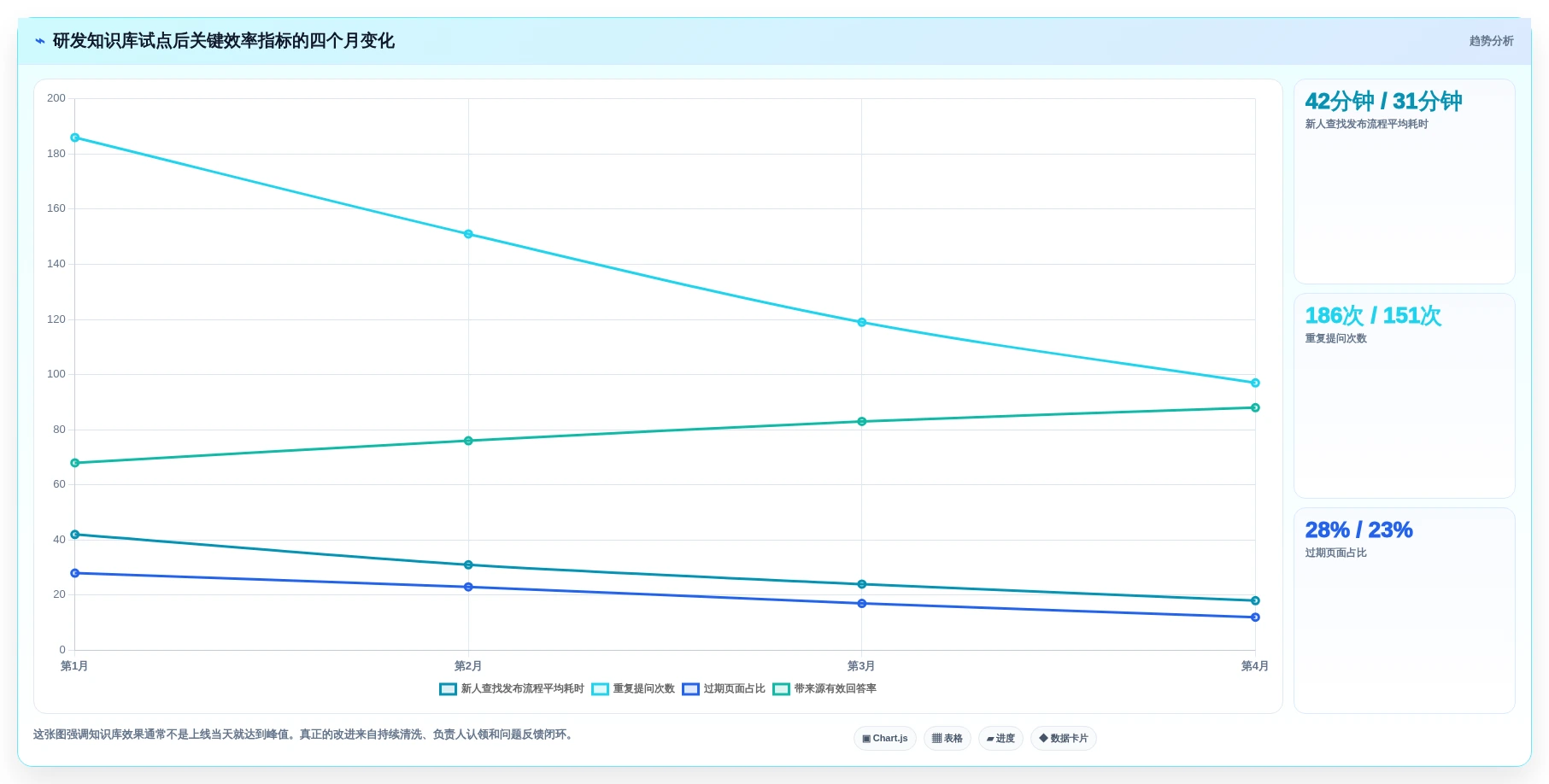Image resolution: width=1549 pixels, height=784 pixels.
Task: Select the 带来源有效回答率 point at 第2月
Action: pos(468,441)
